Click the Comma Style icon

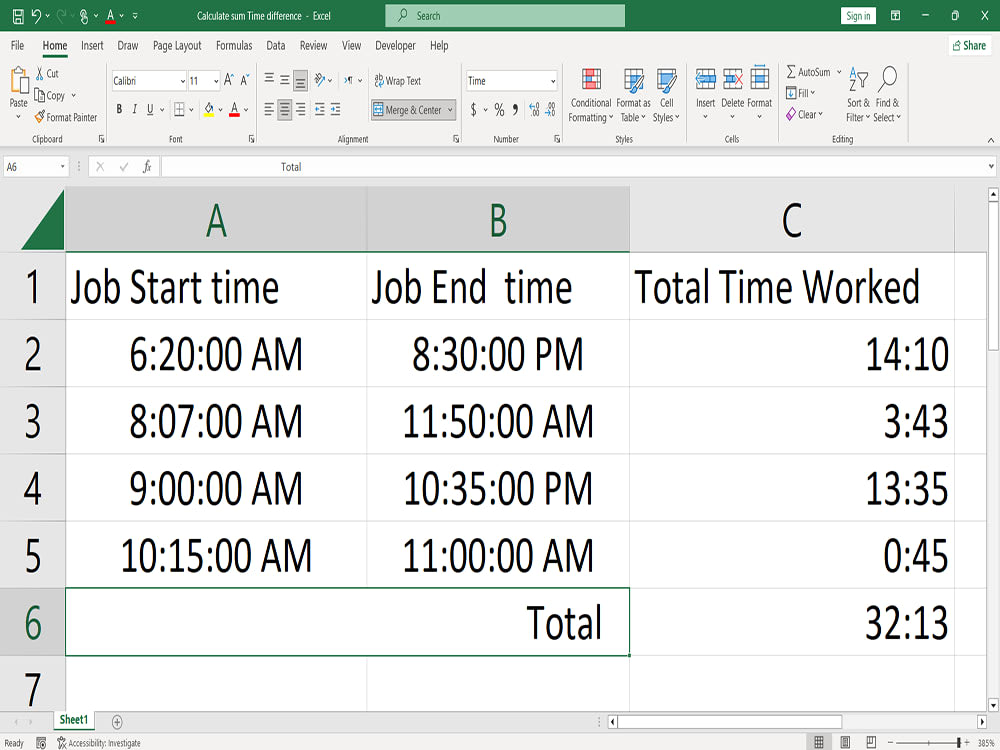[515, 110]
